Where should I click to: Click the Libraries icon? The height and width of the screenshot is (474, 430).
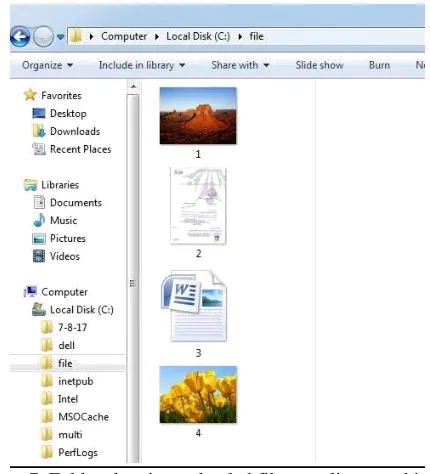click(x=30, y=185)
